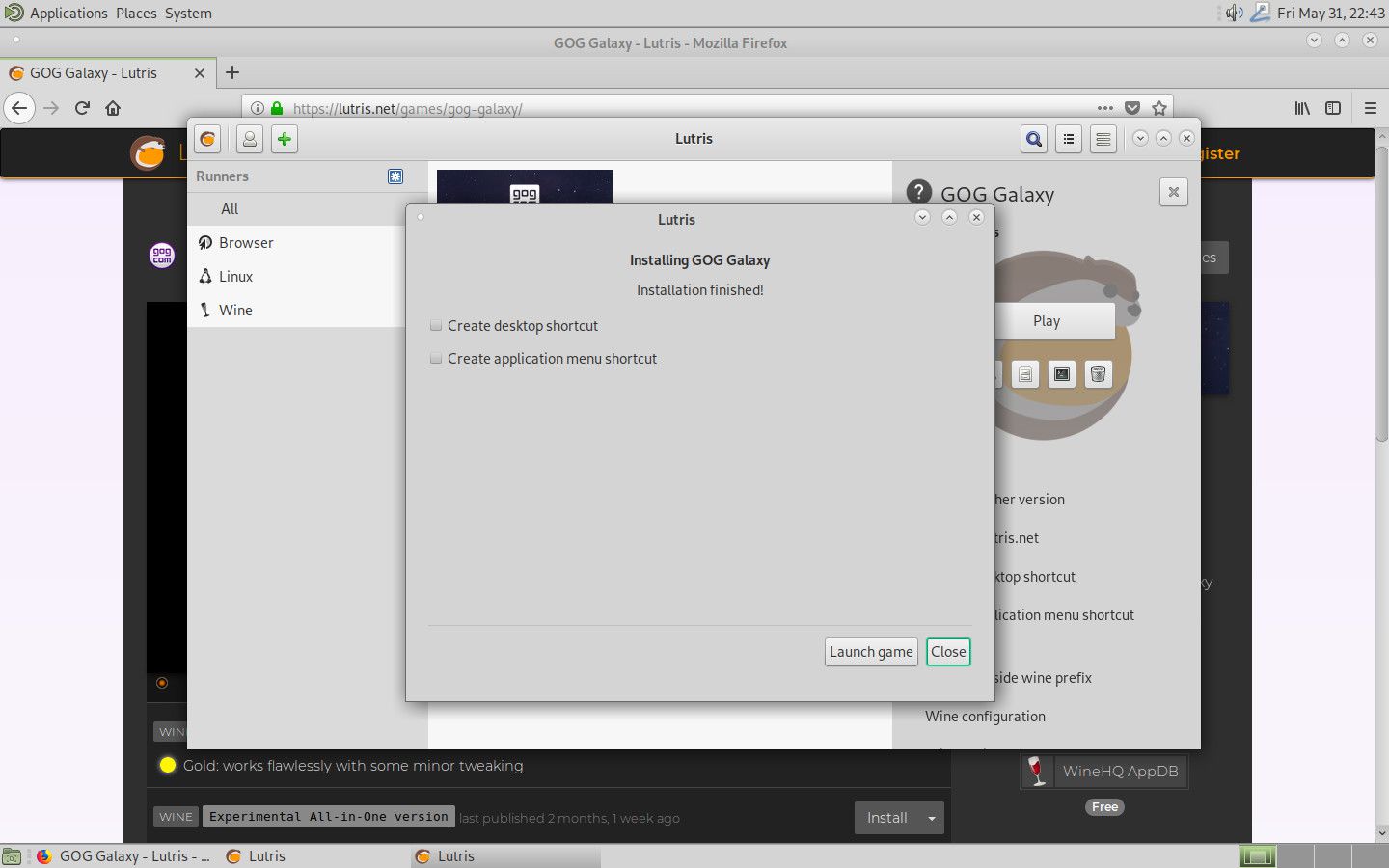The image size is (1389, 868).
Task: Open the Lutris logo menu in toolbar
Action: tap(207, 139)
